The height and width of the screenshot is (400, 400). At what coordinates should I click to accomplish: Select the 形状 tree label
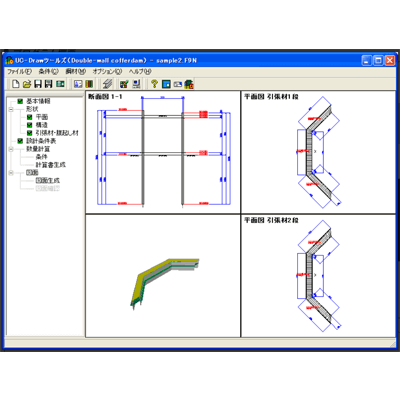click(32, 109)
